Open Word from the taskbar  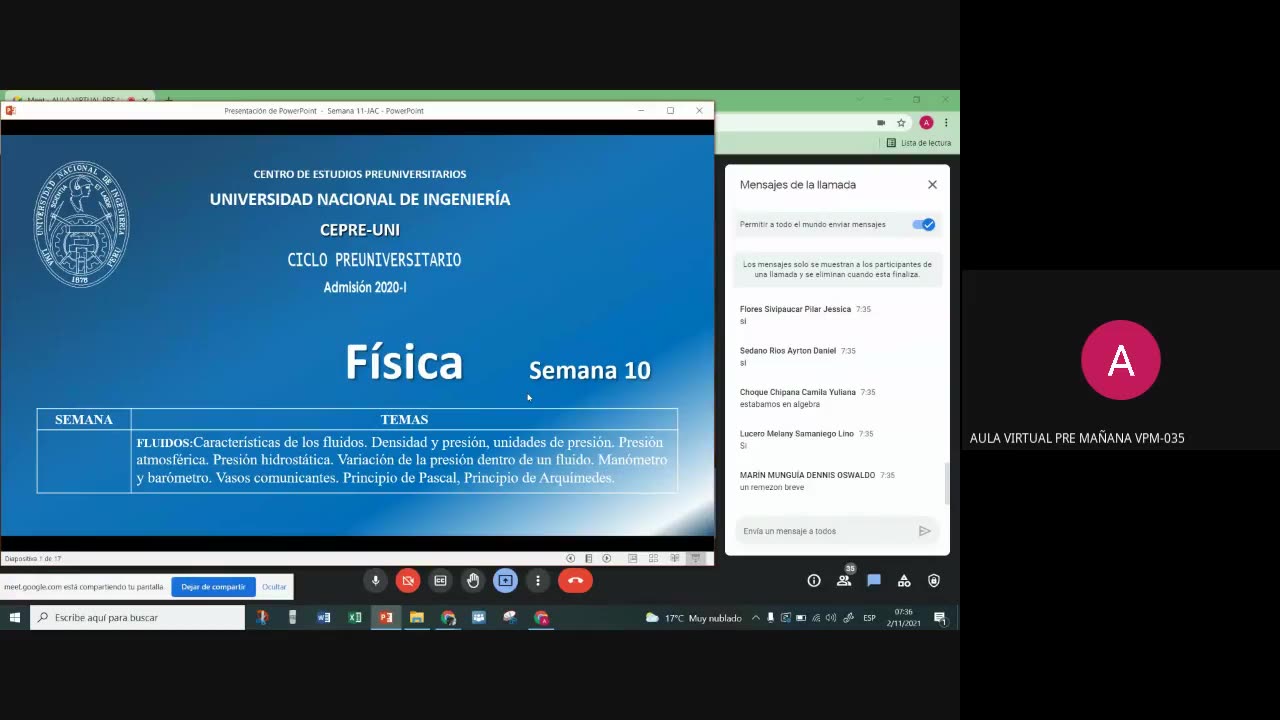pyautogui.click(x=324, y=618)
